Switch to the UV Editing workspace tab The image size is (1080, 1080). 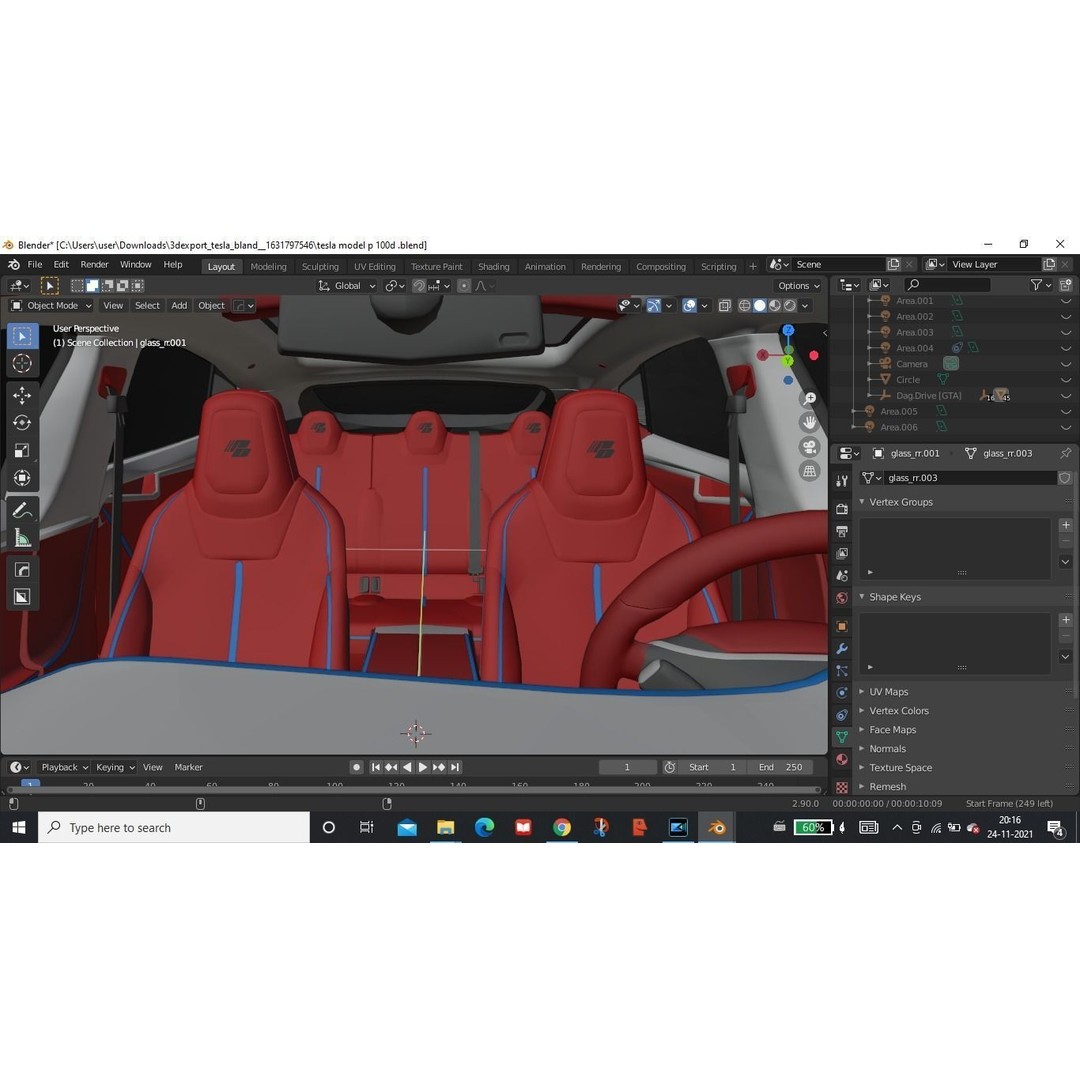click(x=375, y=267)
